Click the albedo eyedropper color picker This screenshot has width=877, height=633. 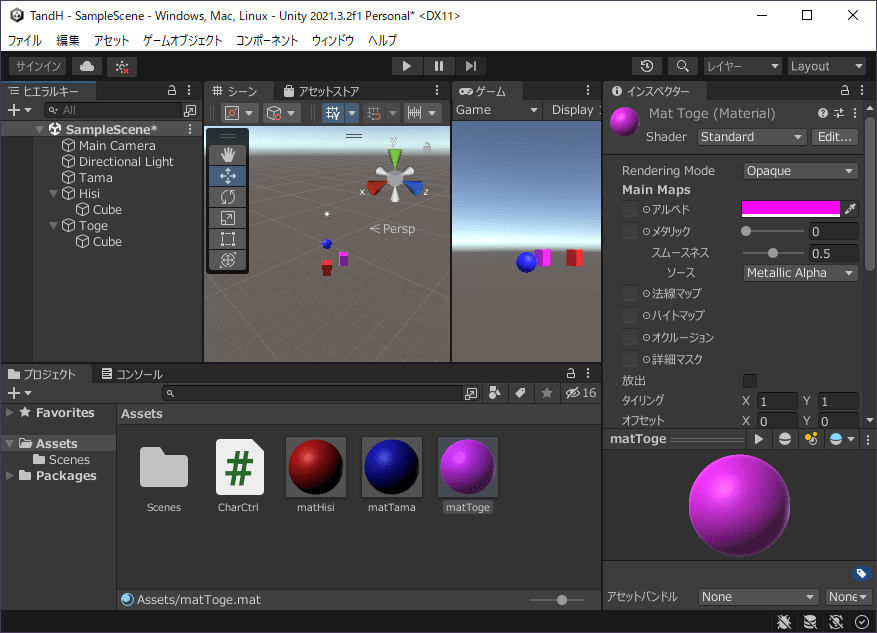pyautogui.click(x=850, y=209)
